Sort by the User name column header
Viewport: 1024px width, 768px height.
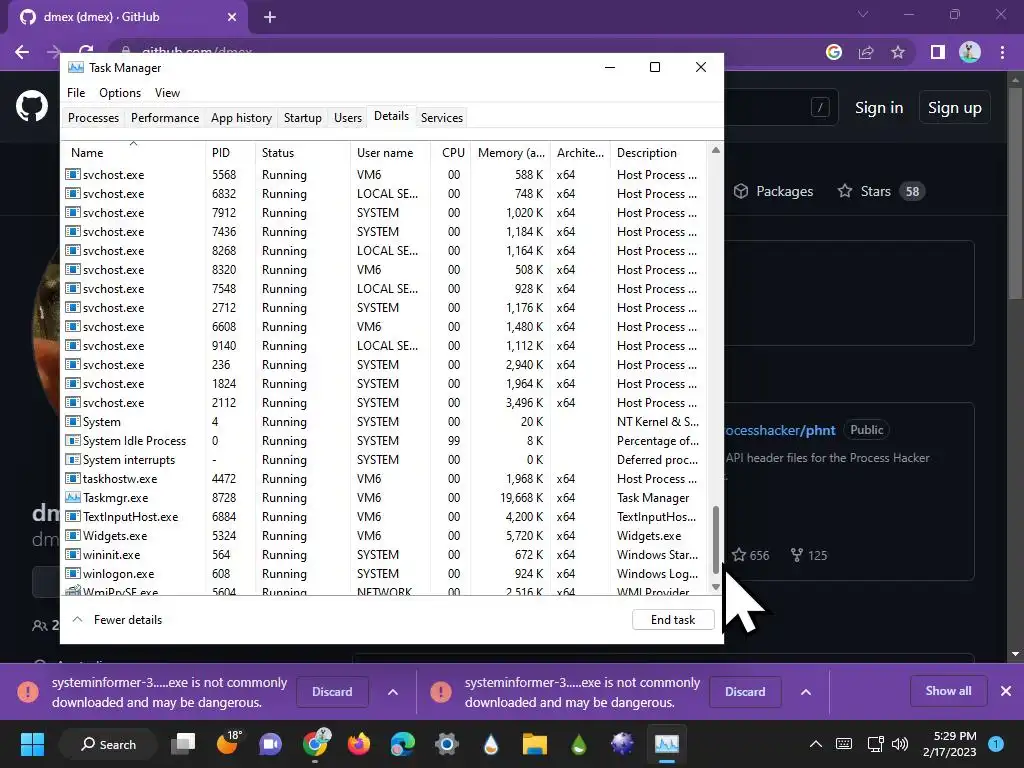point(390,152)
